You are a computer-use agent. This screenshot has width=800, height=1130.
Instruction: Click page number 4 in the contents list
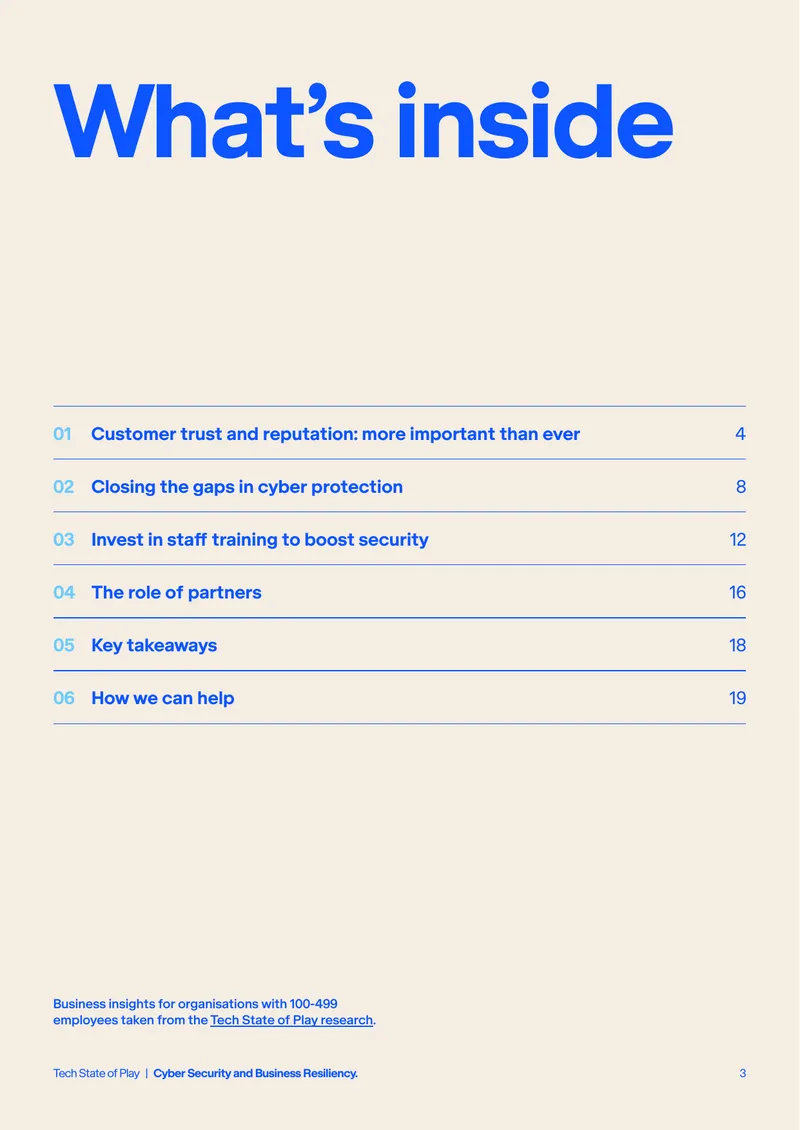[740, 434]
